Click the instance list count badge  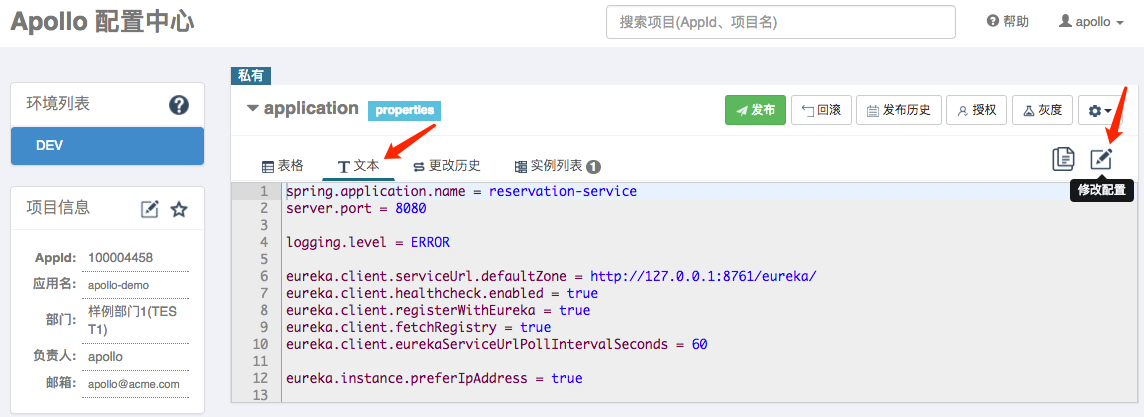click(x=593, y=166)
